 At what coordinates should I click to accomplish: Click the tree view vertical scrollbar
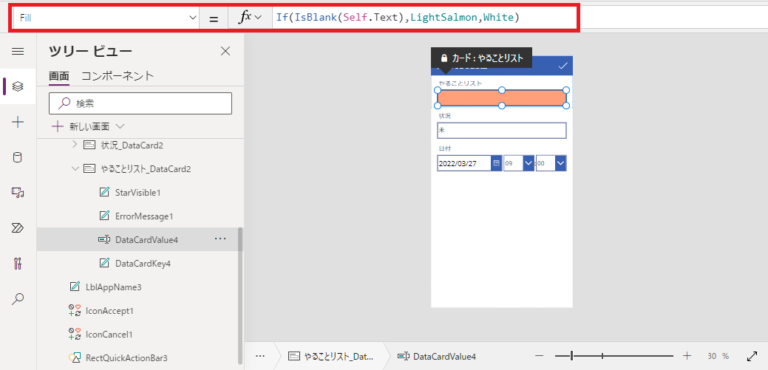pyautogui.click(x=240, y=296)
